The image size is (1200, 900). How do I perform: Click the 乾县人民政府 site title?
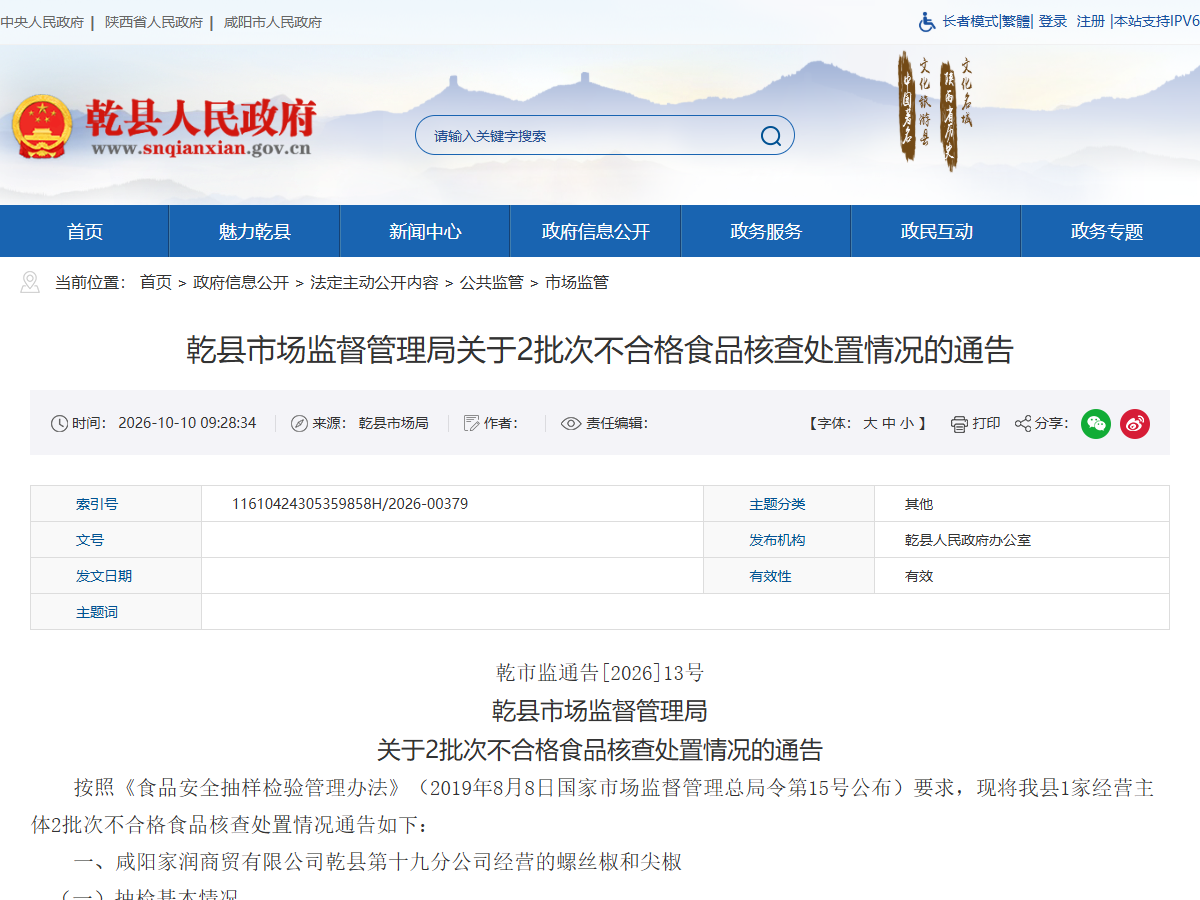201,118
